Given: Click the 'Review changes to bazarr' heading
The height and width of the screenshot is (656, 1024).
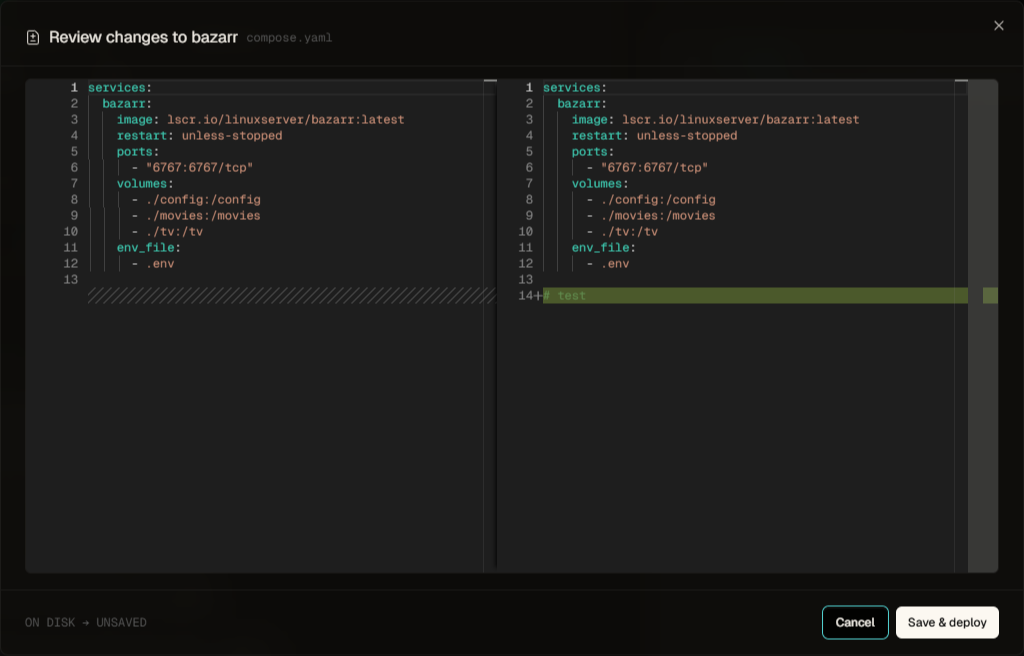Looking at the screenshot, I should [143, 37].
